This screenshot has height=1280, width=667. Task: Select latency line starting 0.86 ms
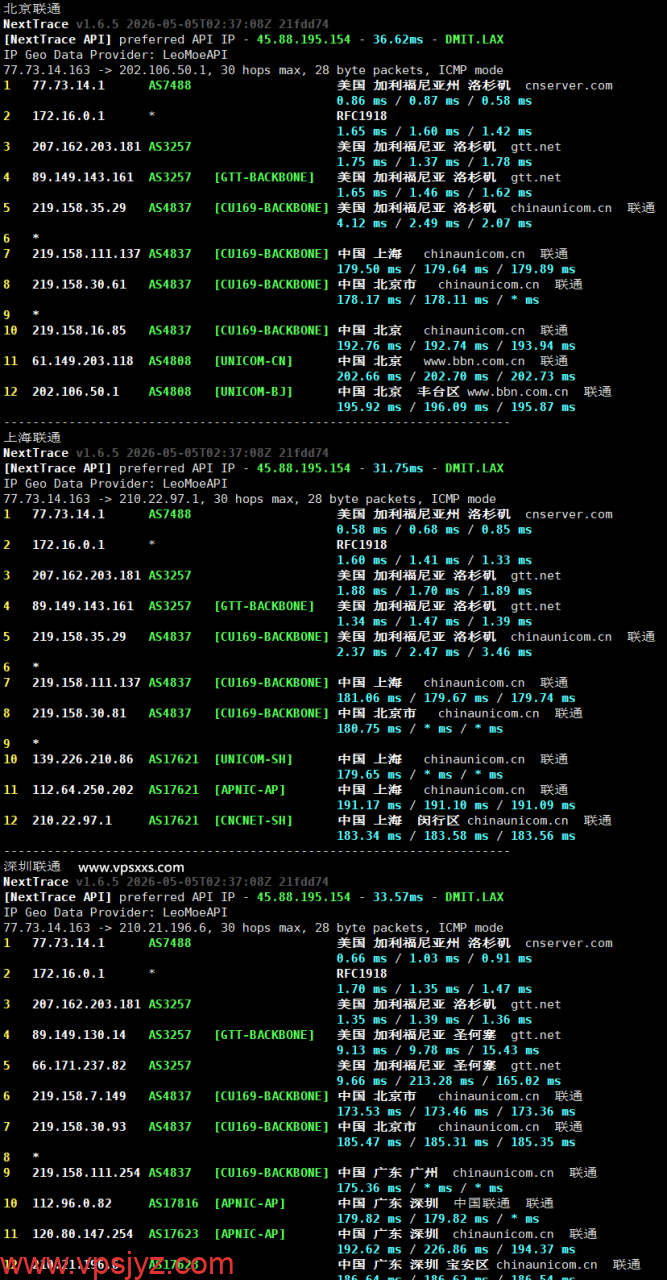pos(435,101)
